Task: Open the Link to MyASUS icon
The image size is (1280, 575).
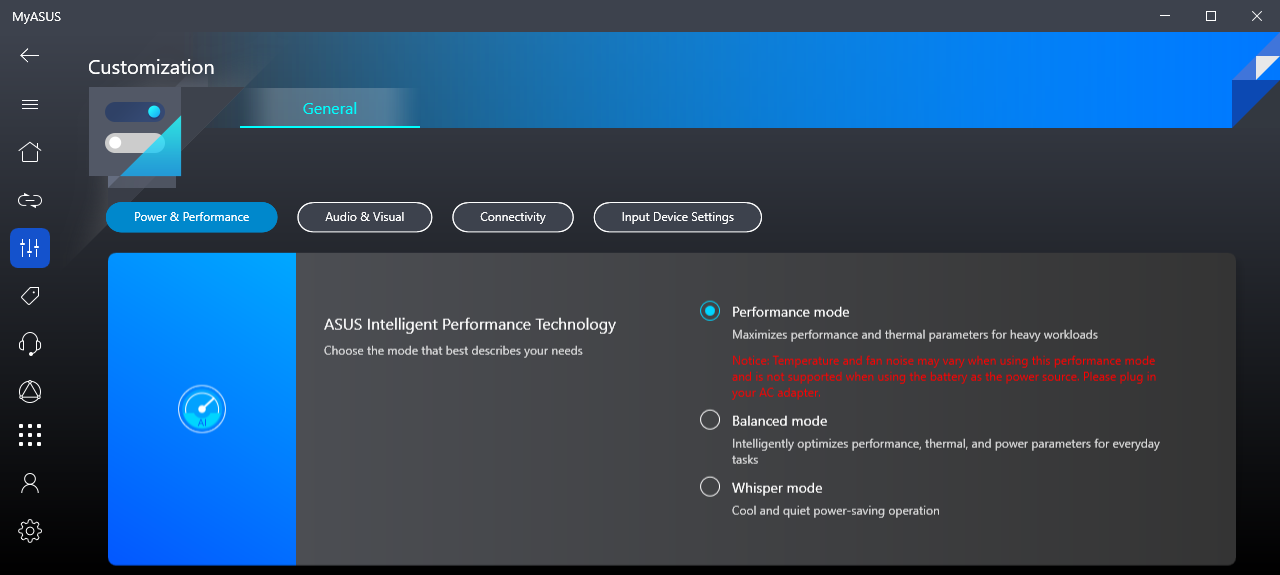Action: (x=30, y=200)
